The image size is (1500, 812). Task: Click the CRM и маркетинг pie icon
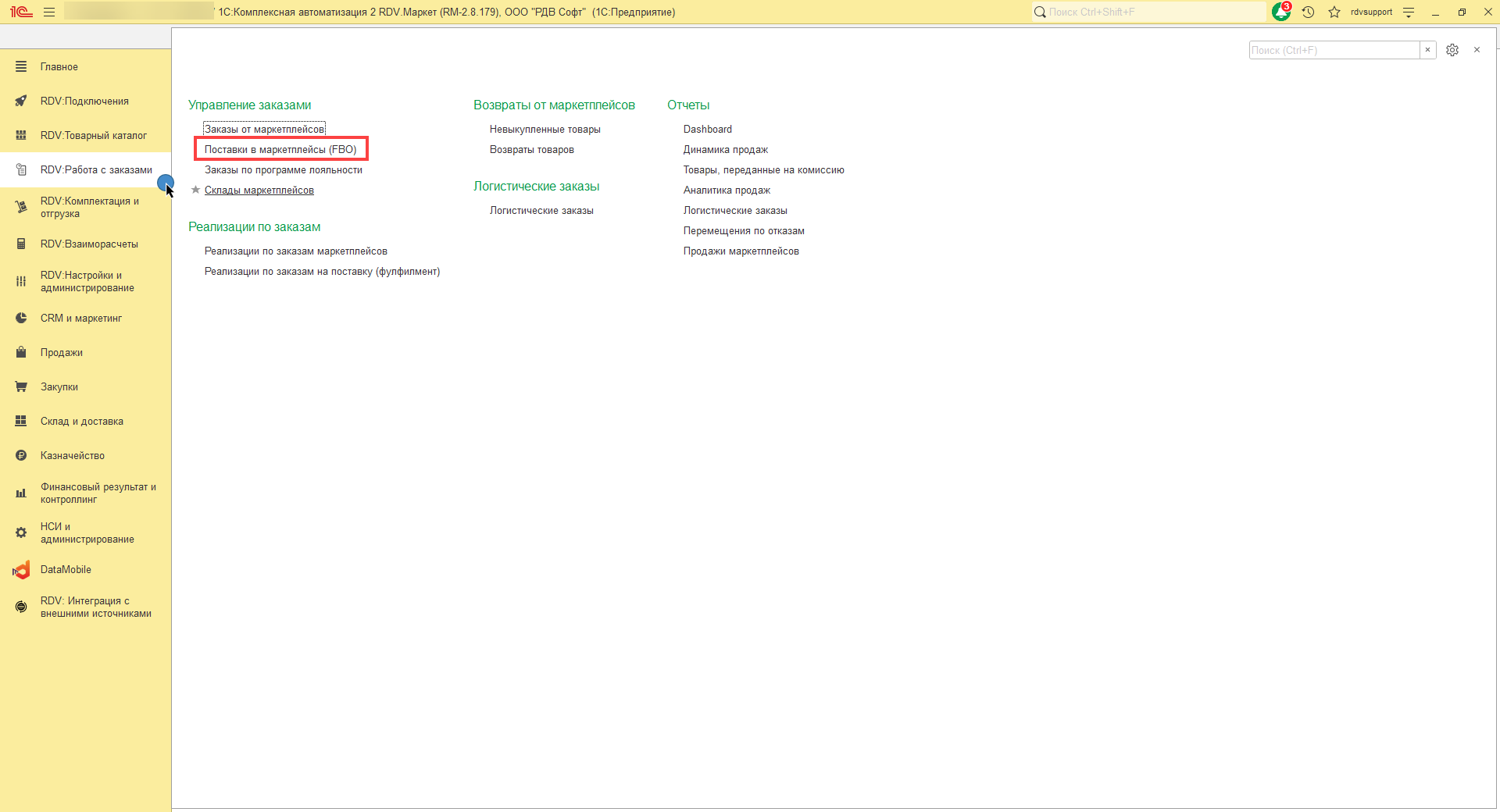click(x=21, y=319)
